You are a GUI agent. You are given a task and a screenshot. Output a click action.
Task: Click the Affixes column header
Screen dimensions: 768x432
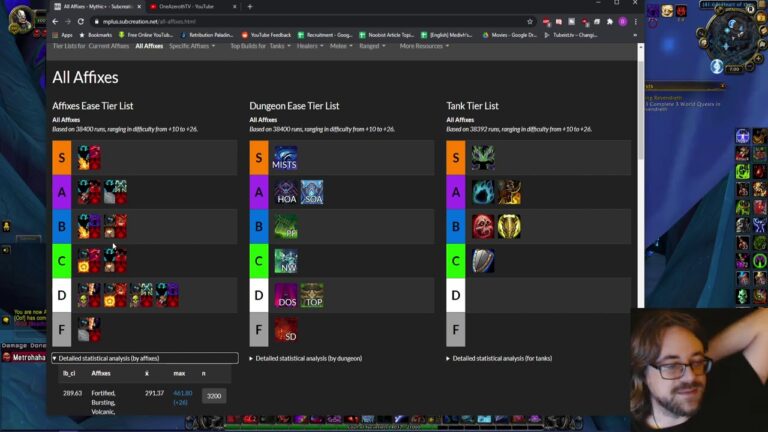point(101,373)
